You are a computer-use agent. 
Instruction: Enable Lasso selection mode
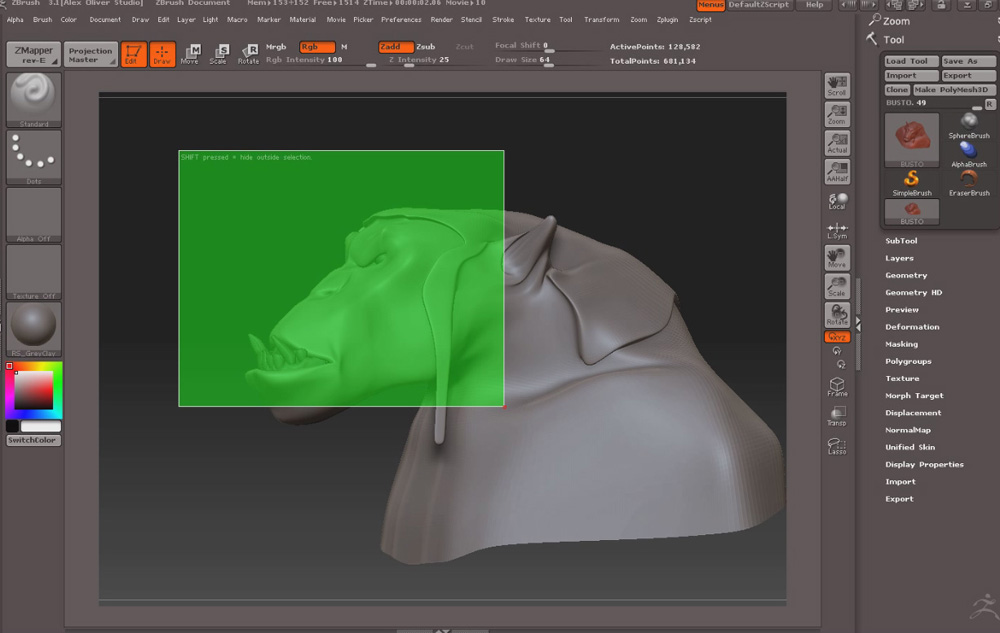837,446
